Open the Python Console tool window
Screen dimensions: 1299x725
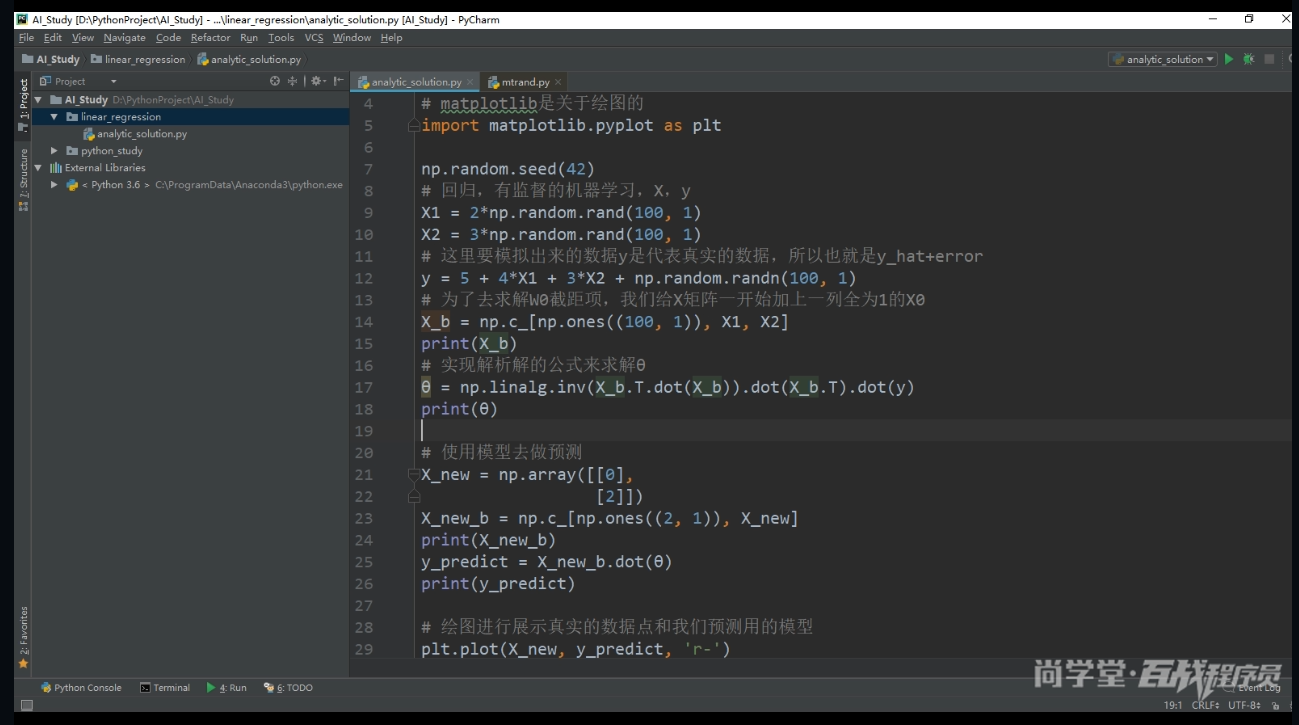[x=81, y=688]
